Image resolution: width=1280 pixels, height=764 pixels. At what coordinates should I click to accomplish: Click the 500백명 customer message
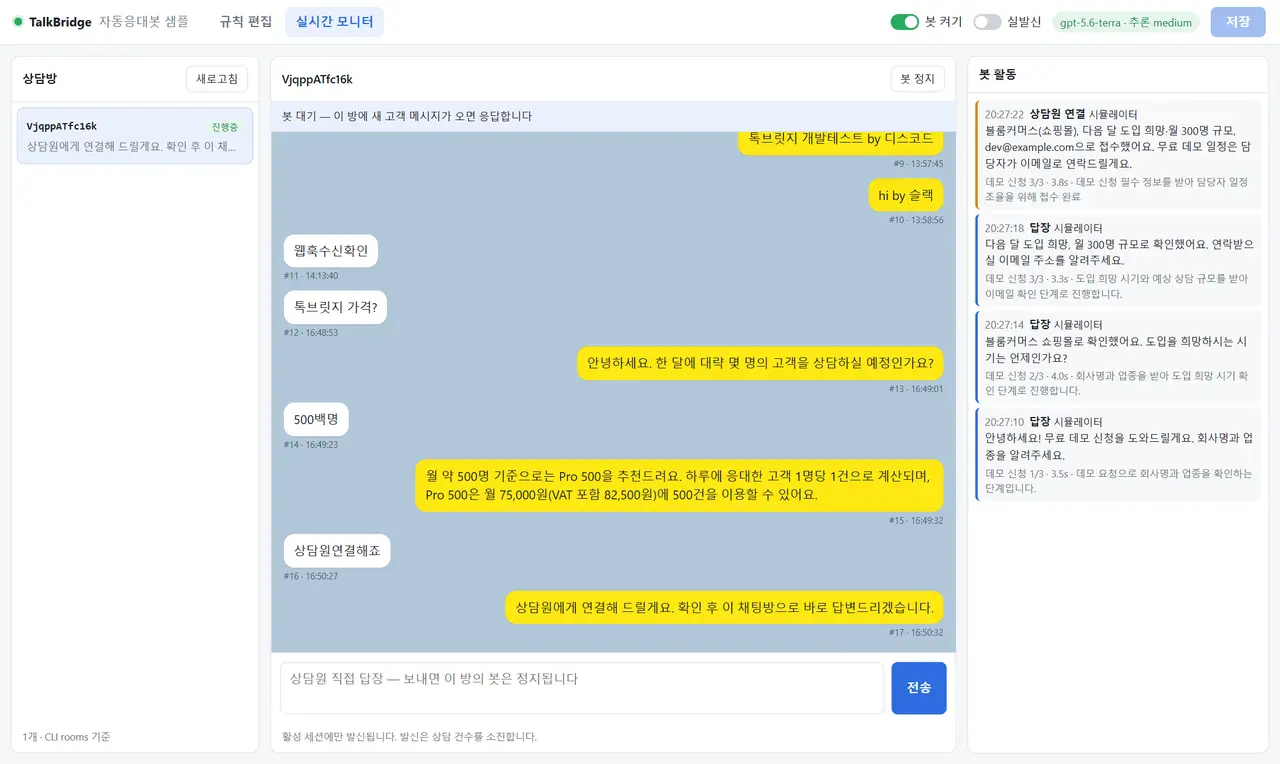pos(316,419)
